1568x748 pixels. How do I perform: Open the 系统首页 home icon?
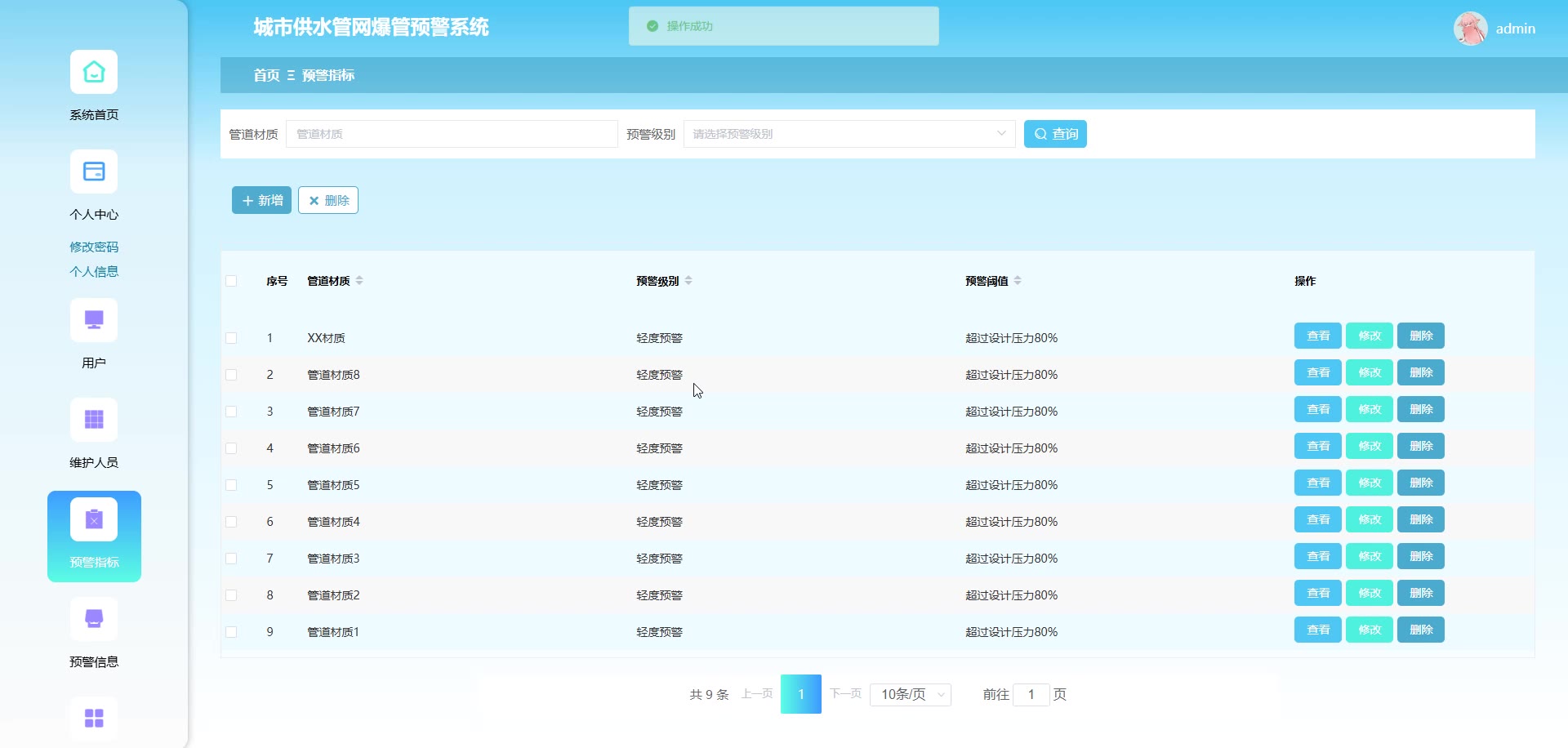point(94,73)
